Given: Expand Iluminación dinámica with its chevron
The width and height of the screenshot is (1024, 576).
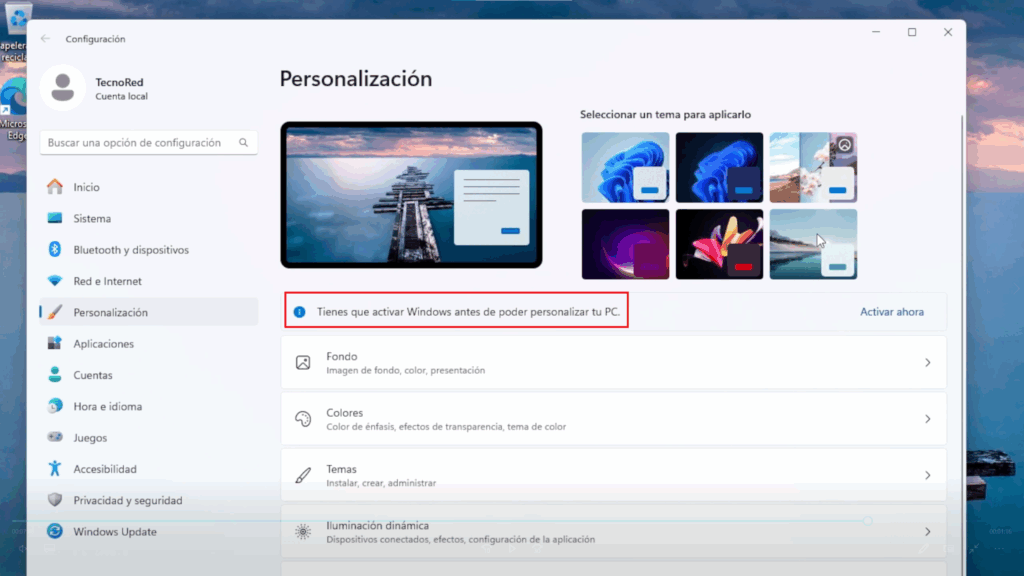Looking at the screenshot, I should [927, 532].
